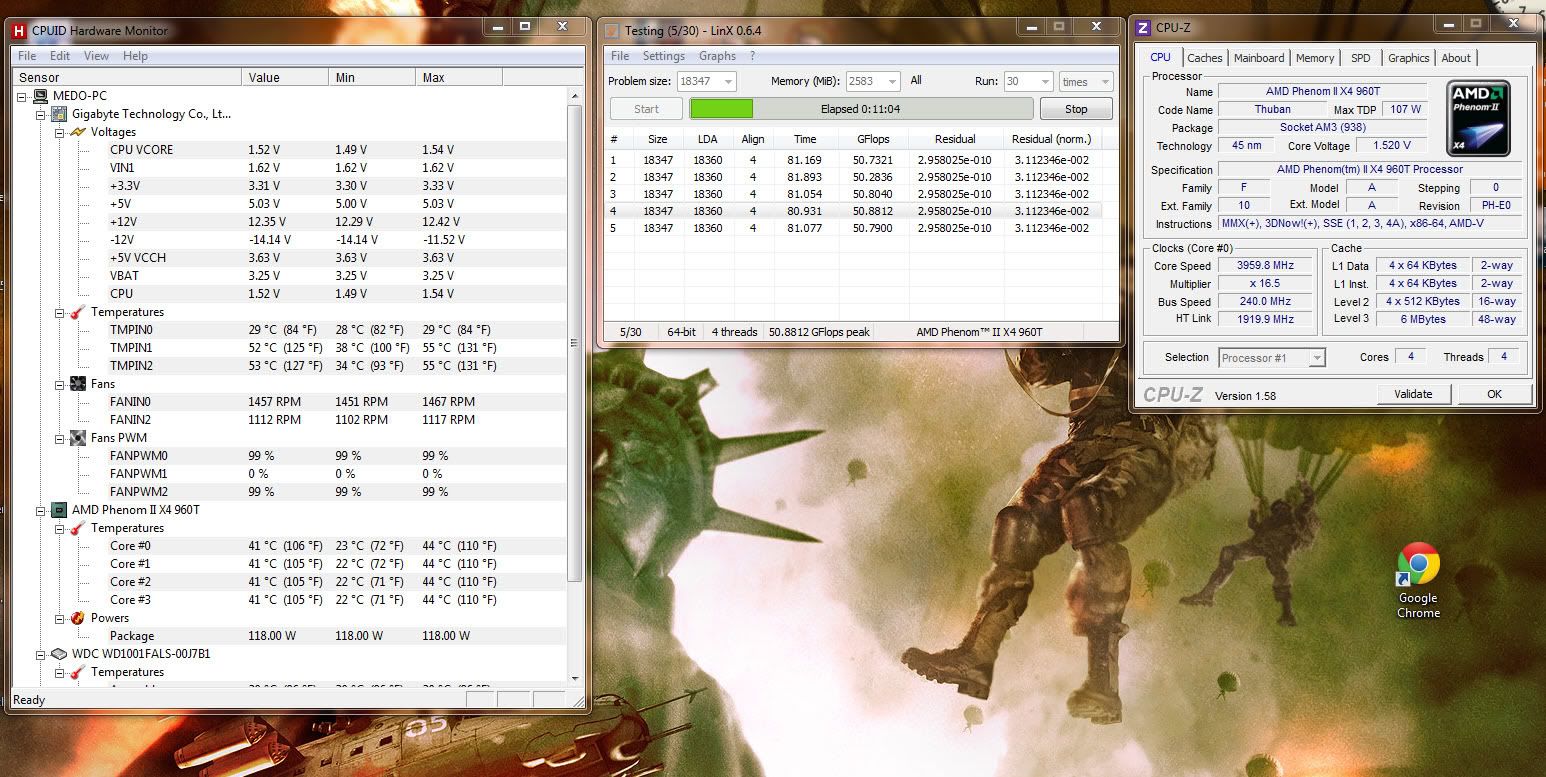Click the All memory button in LinX

click(916, 81)
